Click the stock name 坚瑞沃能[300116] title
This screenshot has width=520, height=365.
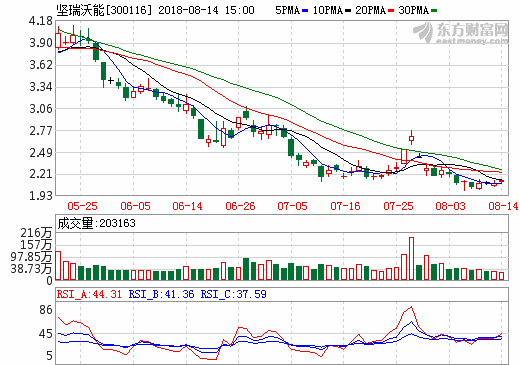(104, 10)
